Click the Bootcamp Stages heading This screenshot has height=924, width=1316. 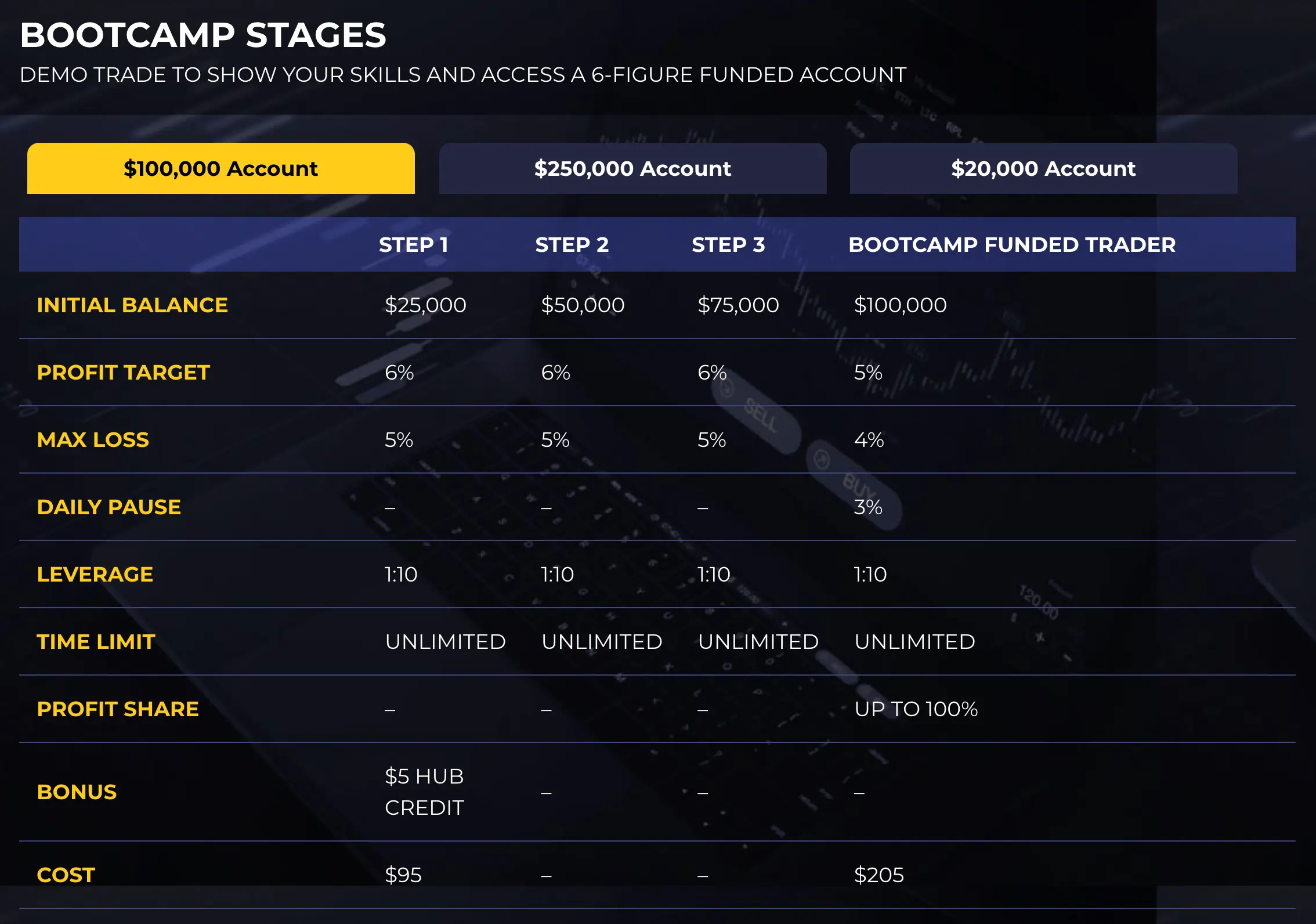[x=203, y=35]
